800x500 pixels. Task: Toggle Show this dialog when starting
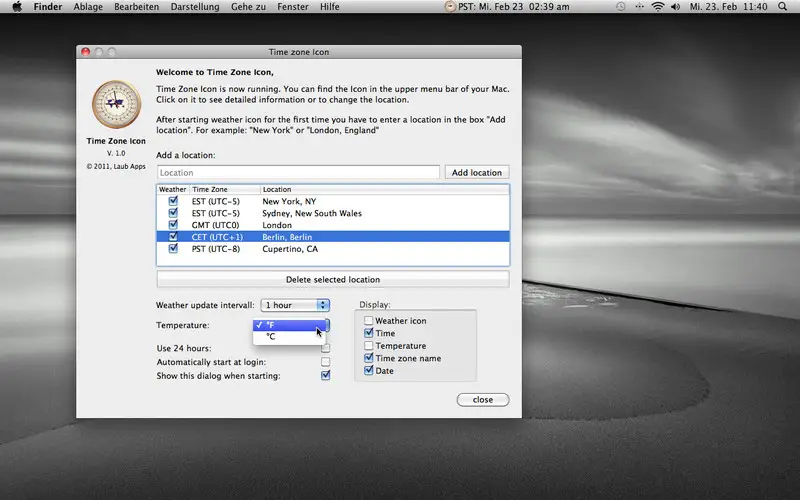tap(325, 376)
